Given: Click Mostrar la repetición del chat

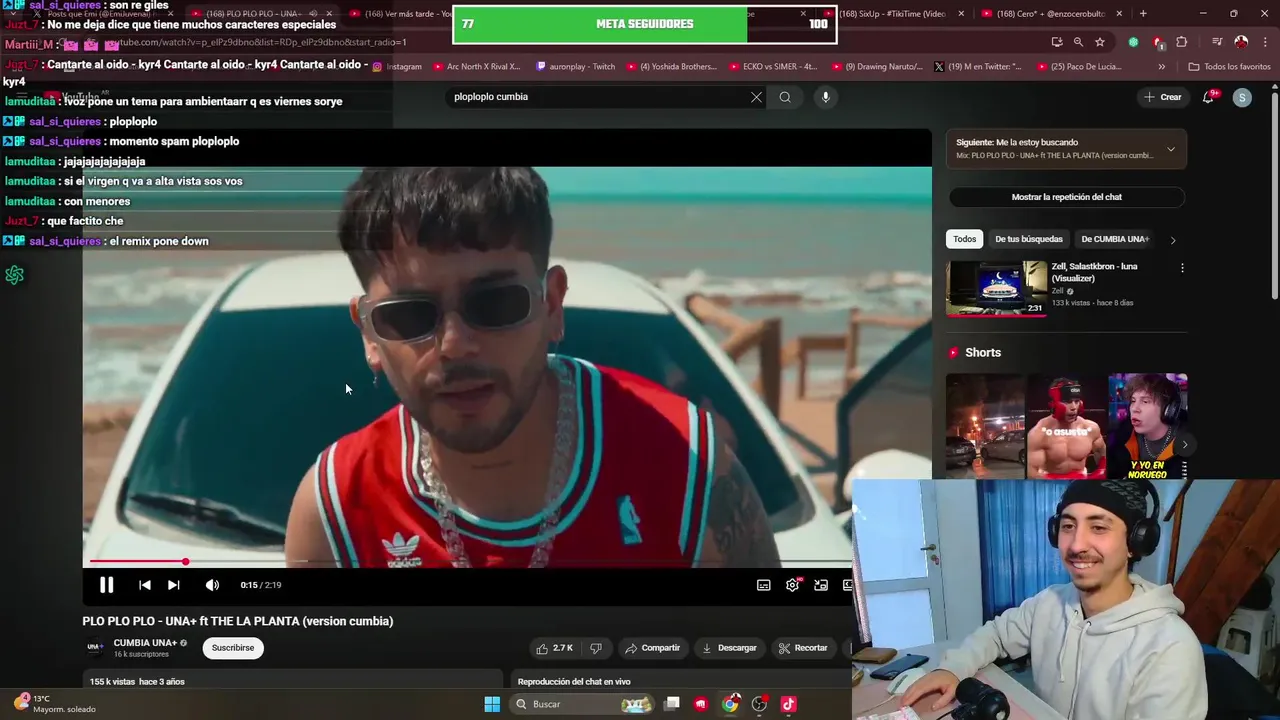Looking at the screenshot, I should (1067, 197).
